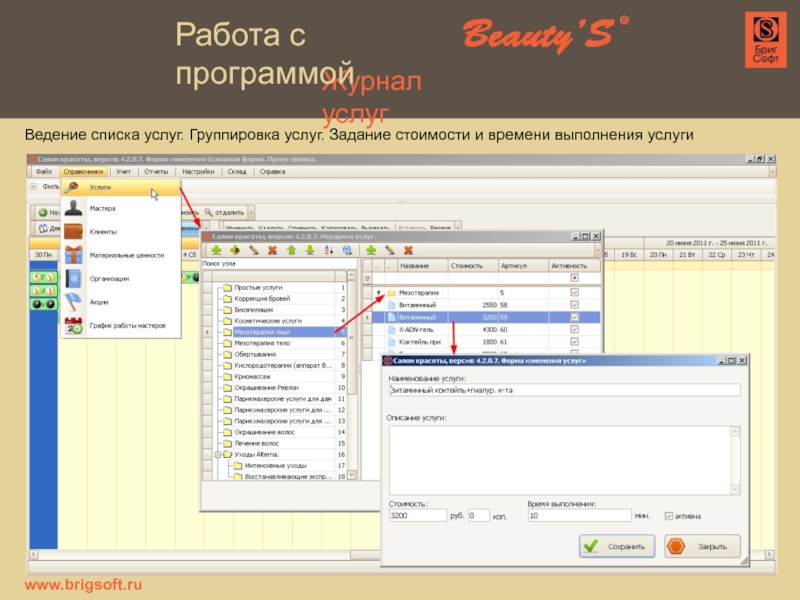Toggle Активность checkbox in the Коктейль при row
Viewport: 800px width, 600px height.
pyautogui.click(x=574, y=342)
